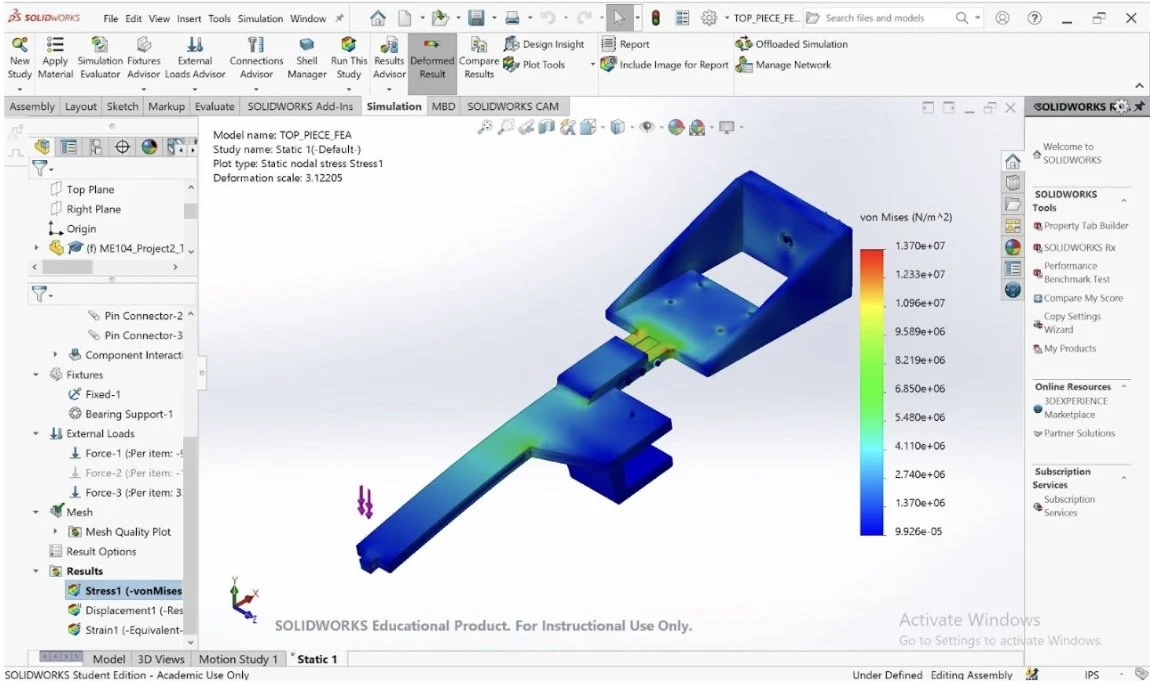Open Manage Network
The height and width of the screenshot is (684, 1150).
(784, 65)
